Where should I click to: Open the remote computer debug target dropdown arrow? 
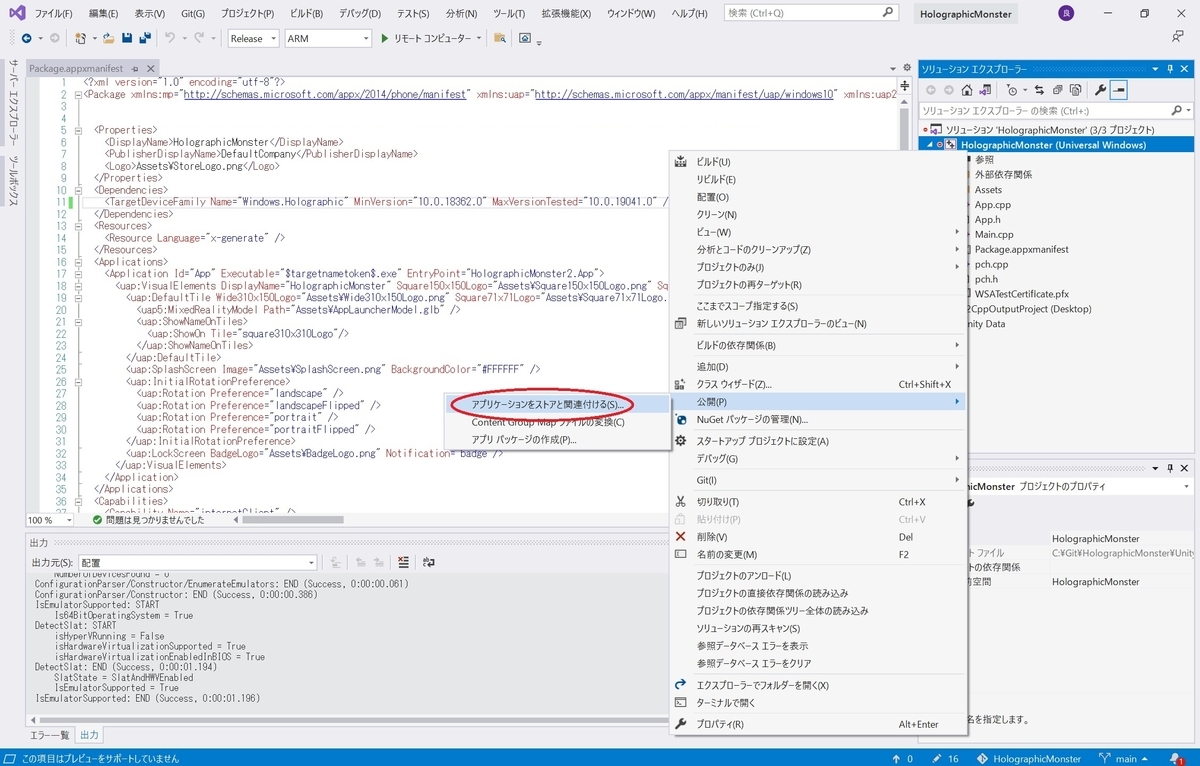pyautogui.click(x=479, y=38)
